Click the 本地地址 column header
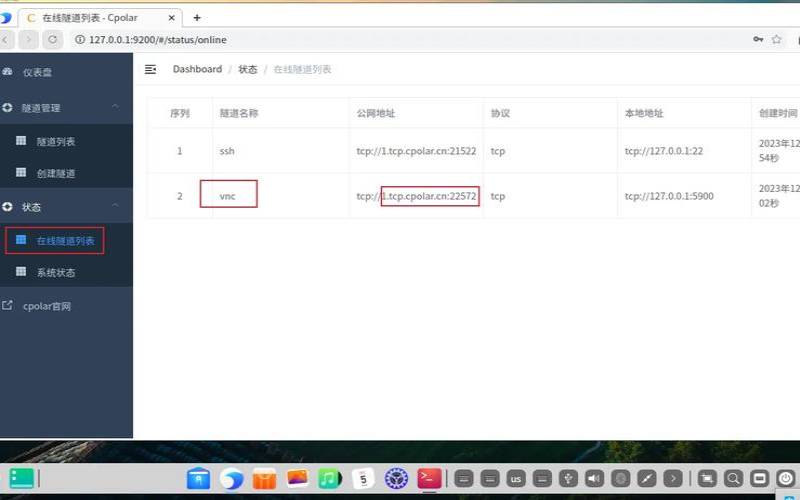 644,113
